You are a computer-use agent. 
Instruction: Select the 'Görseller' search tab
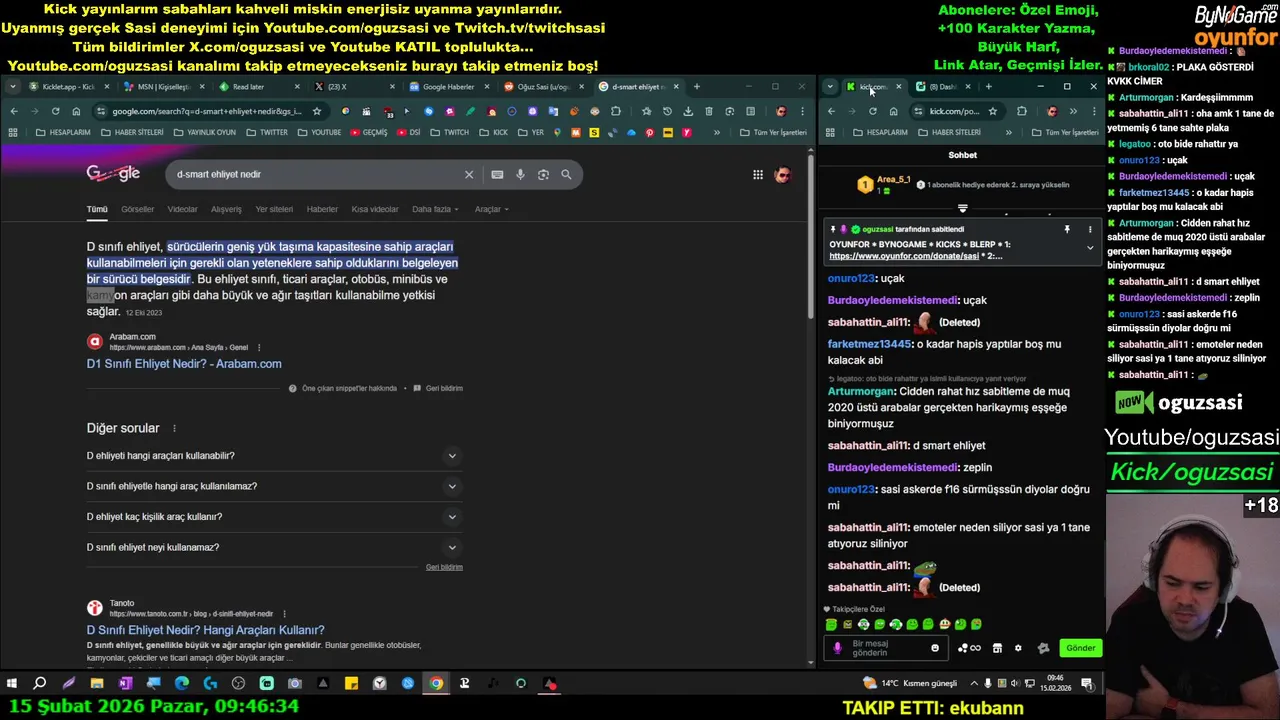click(138, 209)
